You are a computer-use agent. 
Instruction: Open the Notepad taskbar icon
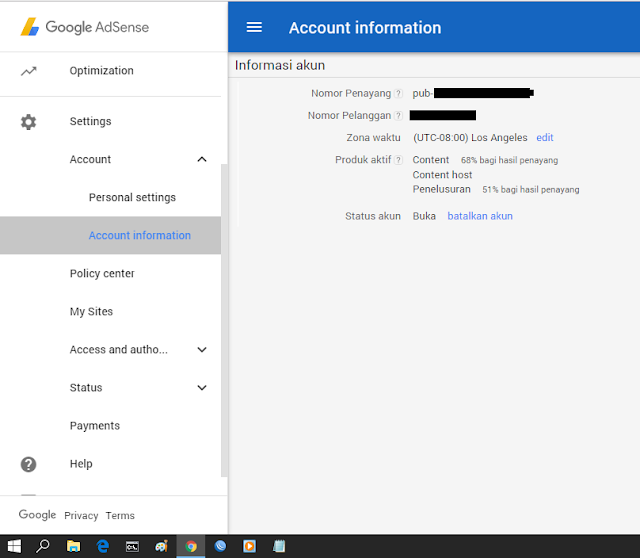point(279,546)
